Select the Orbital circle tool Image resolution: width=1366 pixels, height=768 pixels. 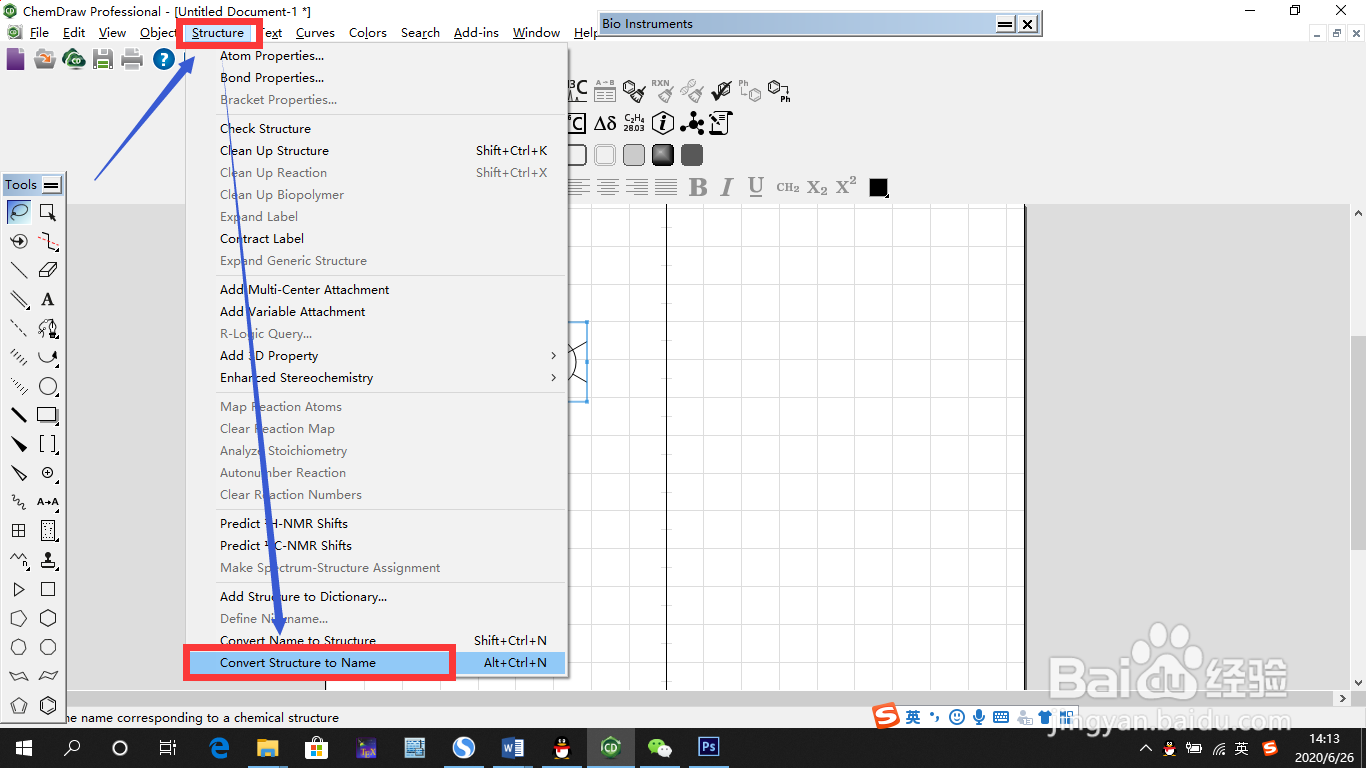[47, 386]
